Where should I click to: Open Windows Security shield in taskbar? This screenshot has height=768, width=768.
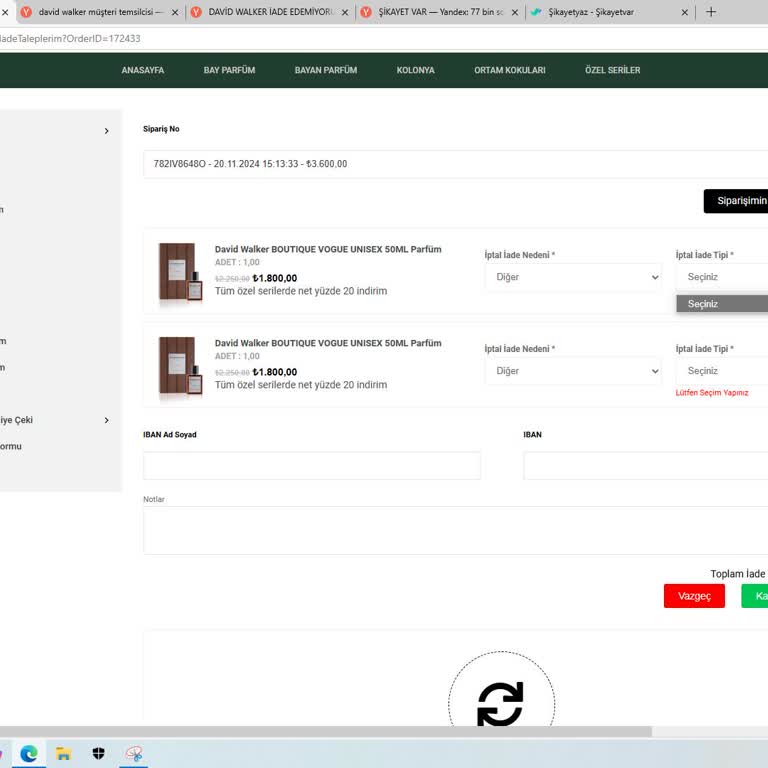click(98, 753)
